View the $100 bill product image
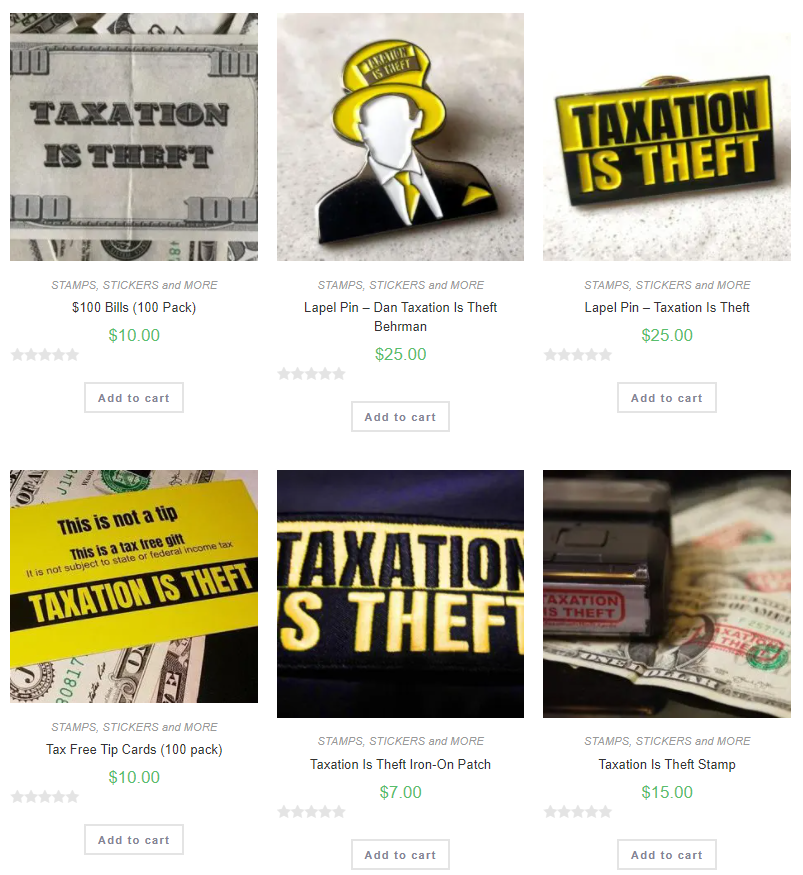803x875 pixels. point(134,137)
